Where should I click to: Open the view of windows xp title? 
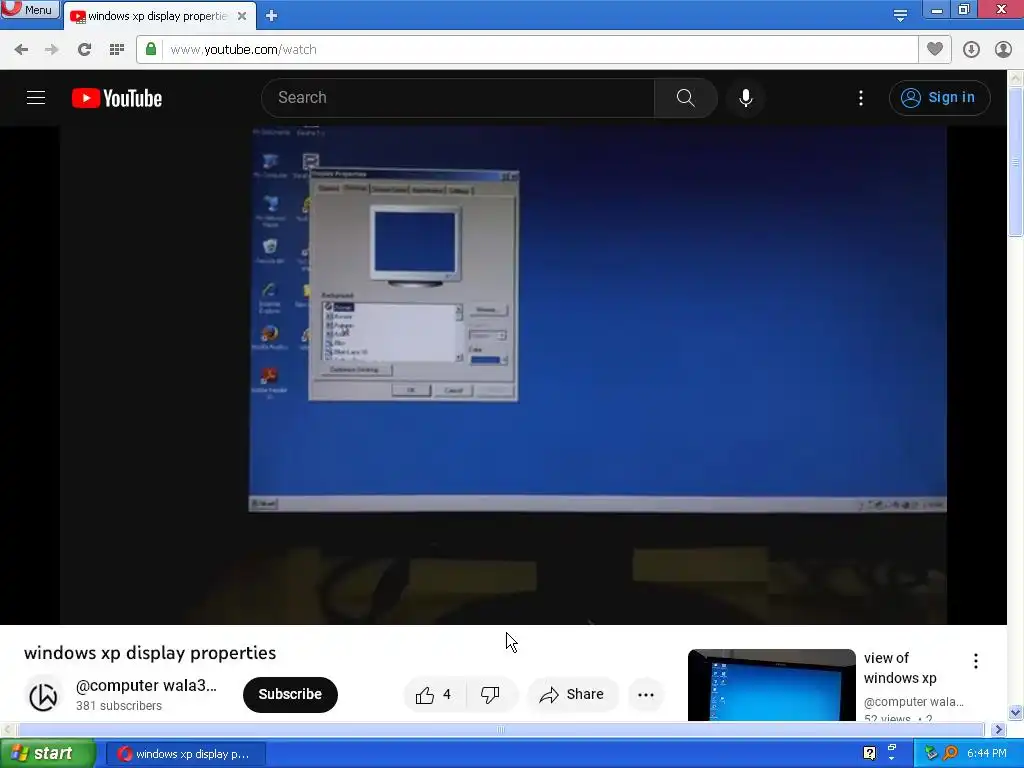[x=900, y=668]
